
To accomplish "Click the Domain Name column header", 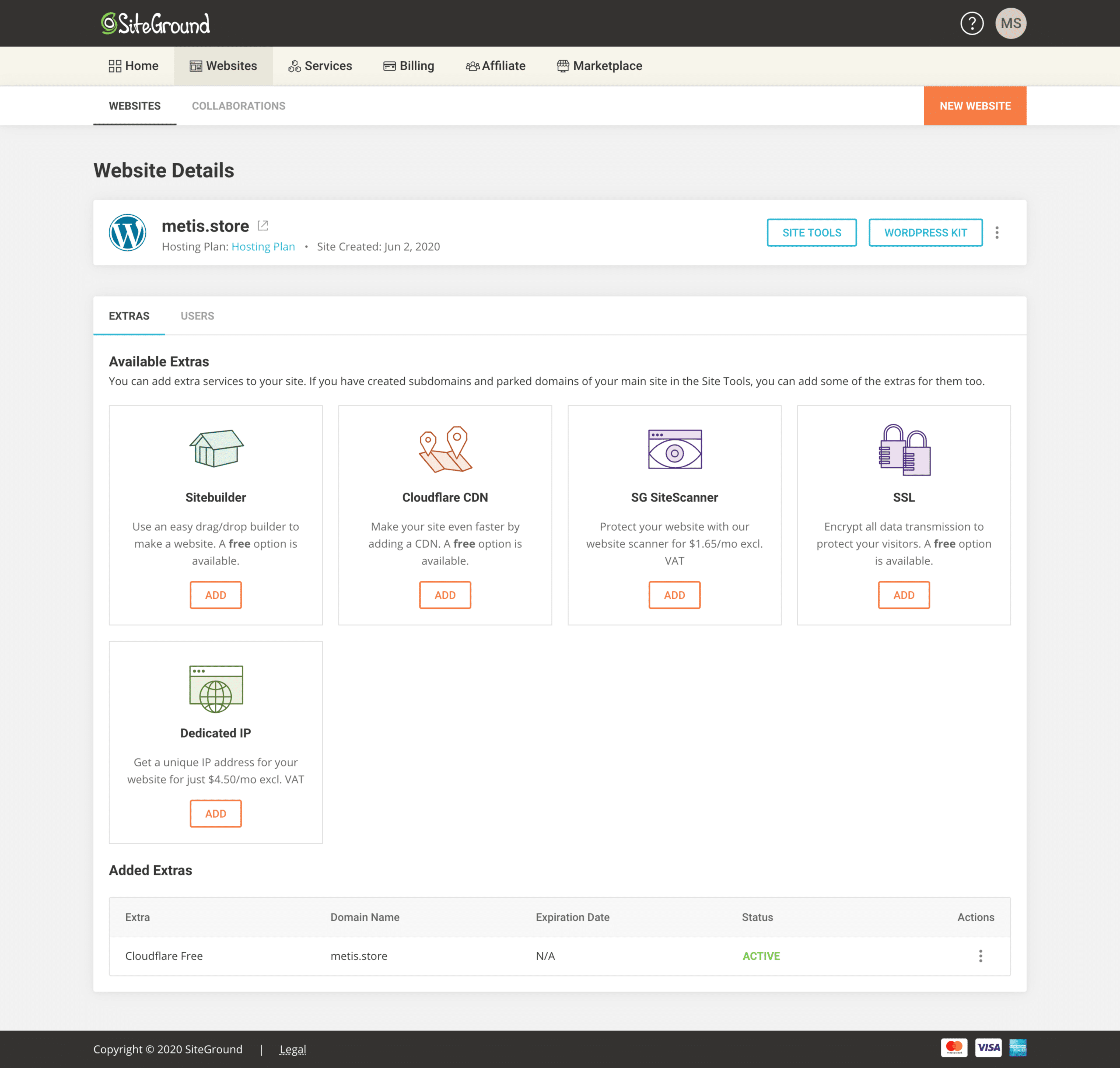I will point(365,917).
